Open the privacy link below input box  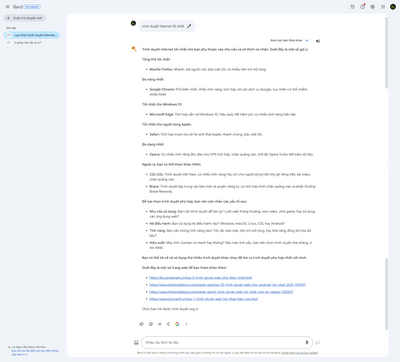(300, 353)
